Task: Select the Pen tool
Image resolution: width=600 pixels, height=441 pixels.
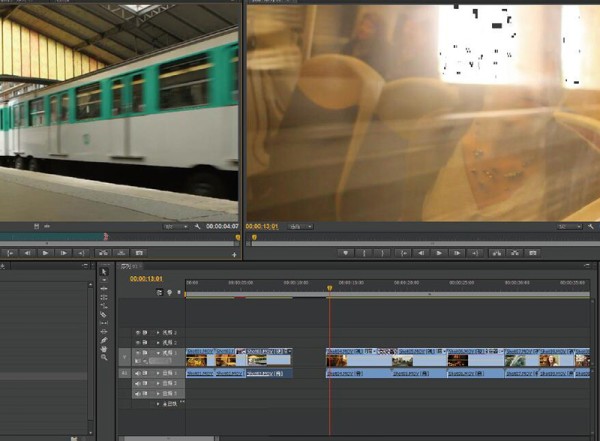Action: [104, 340]
